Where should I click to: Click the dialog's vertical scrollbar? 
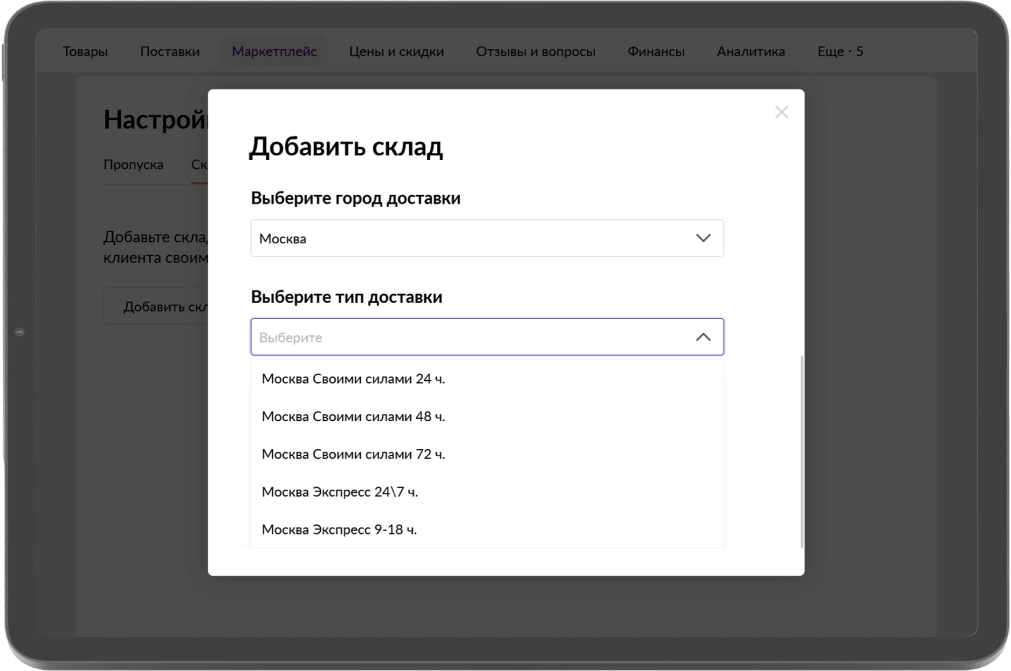[x=801, y=450]
